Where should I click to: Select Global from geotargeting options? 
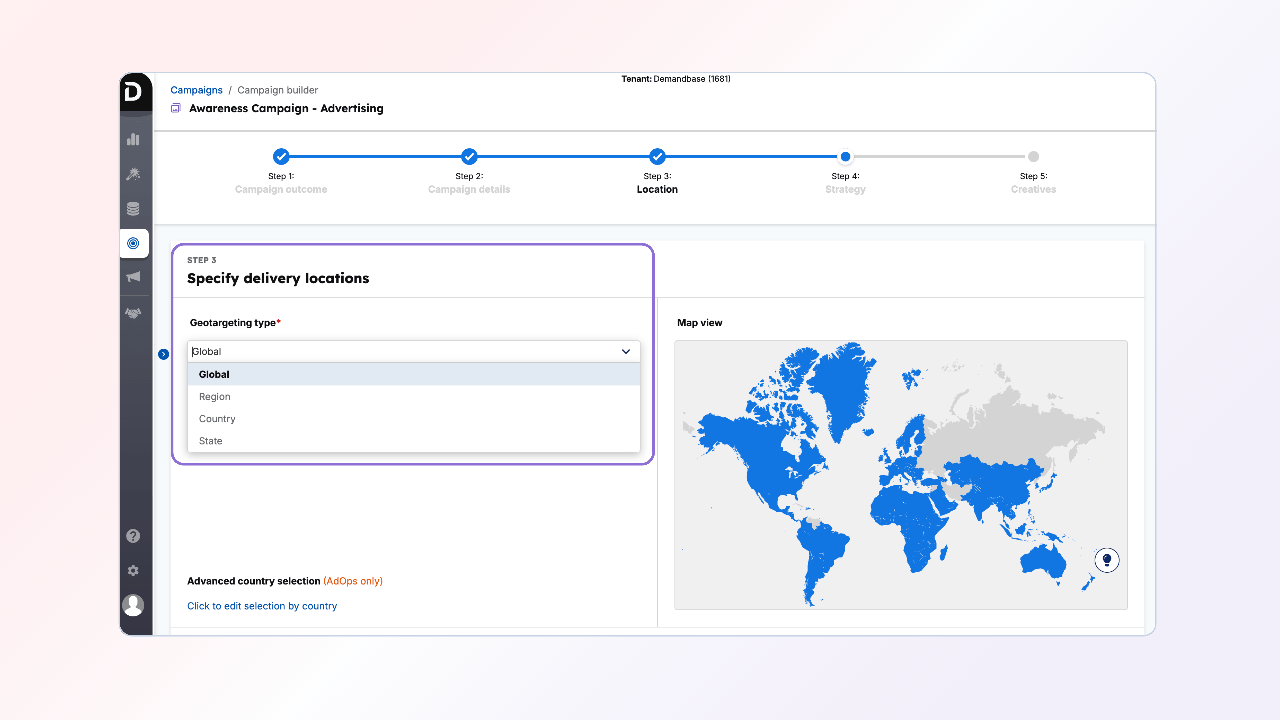(214, 375)
